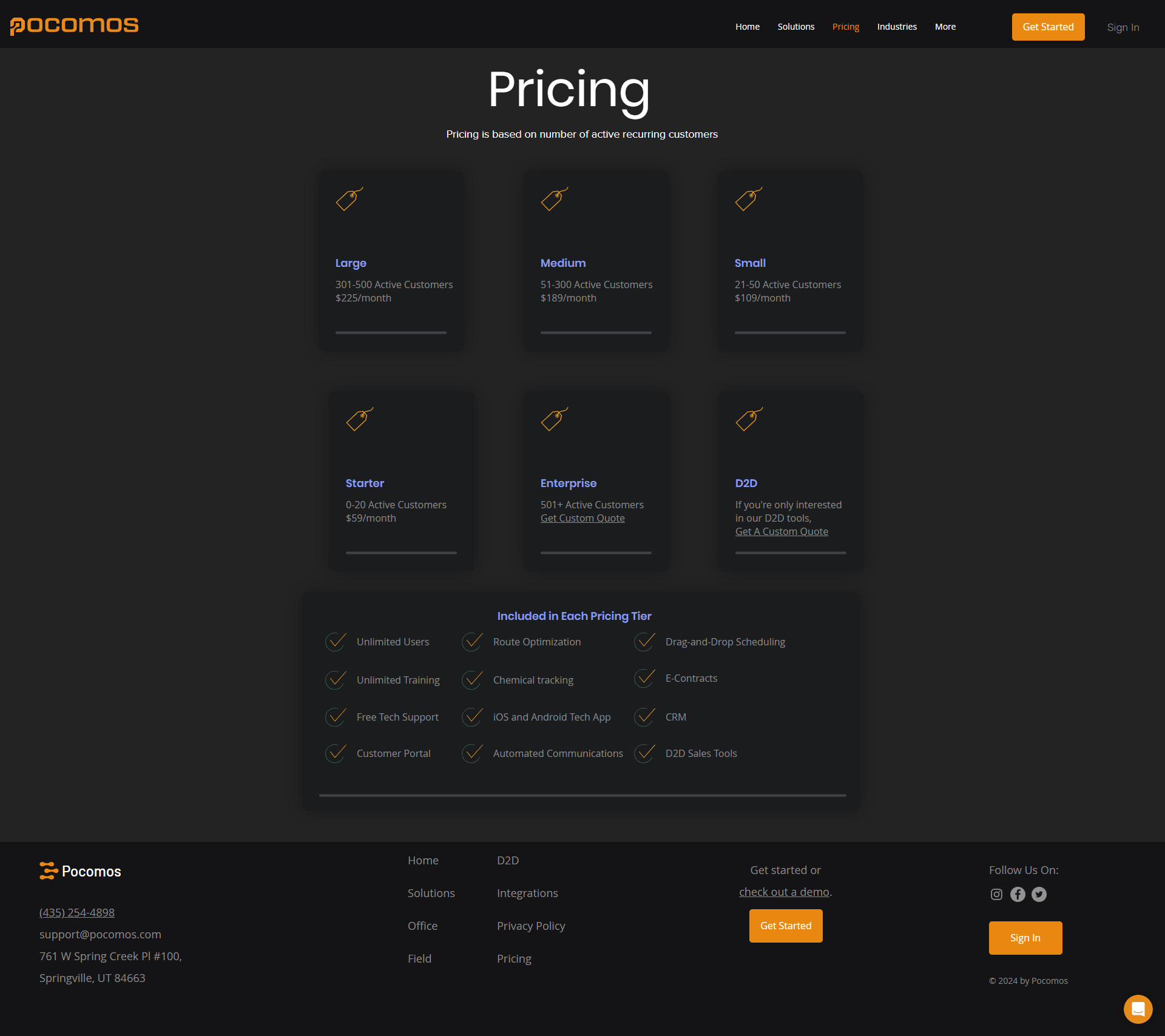Open the Facebook social icon
Image resolution: width=1165 pixels, height=1036 pixels.
(x=1018, y=894)
